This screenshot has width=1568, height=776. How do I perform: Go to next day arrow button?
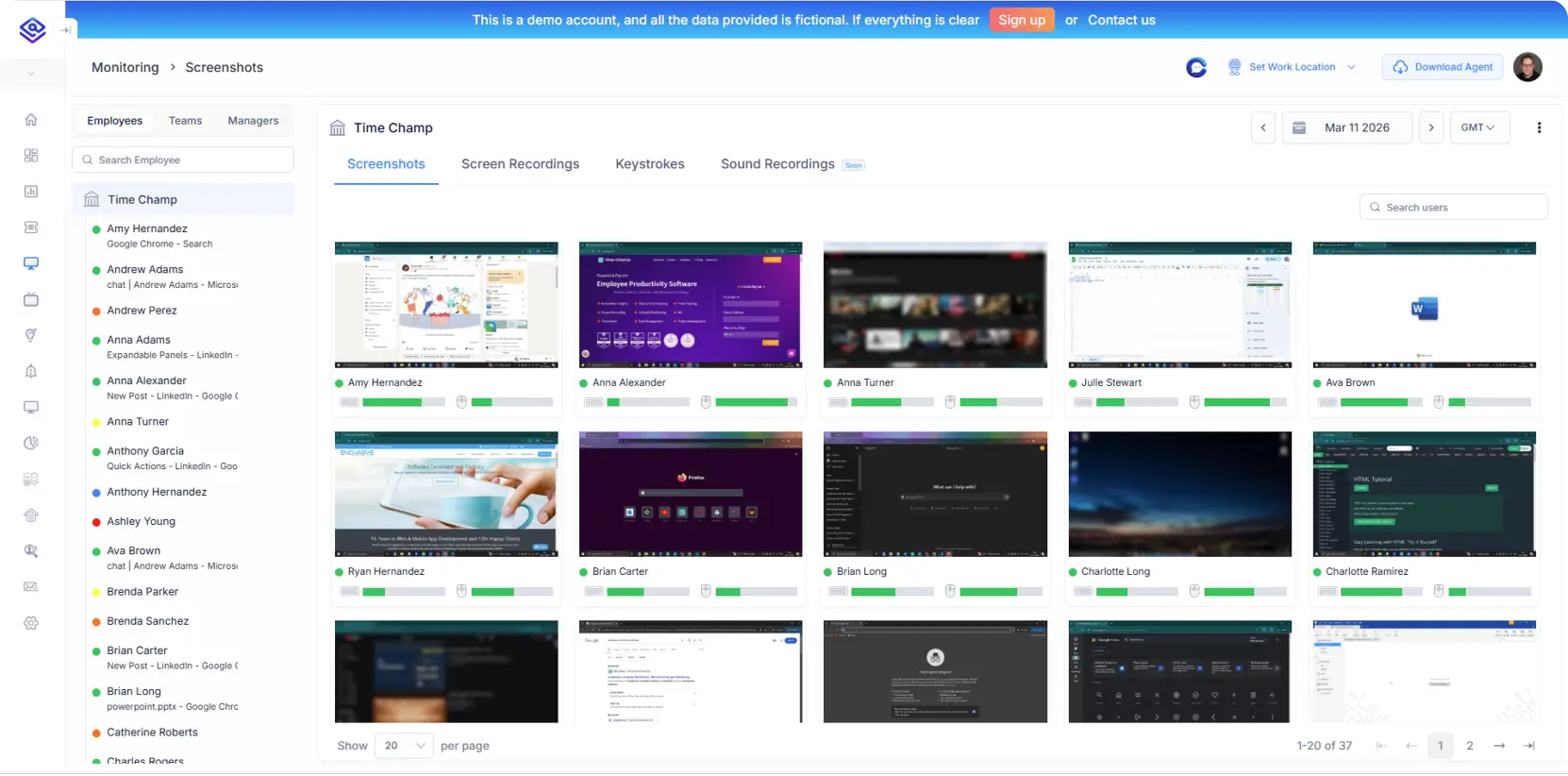(x=1431, y=127)
